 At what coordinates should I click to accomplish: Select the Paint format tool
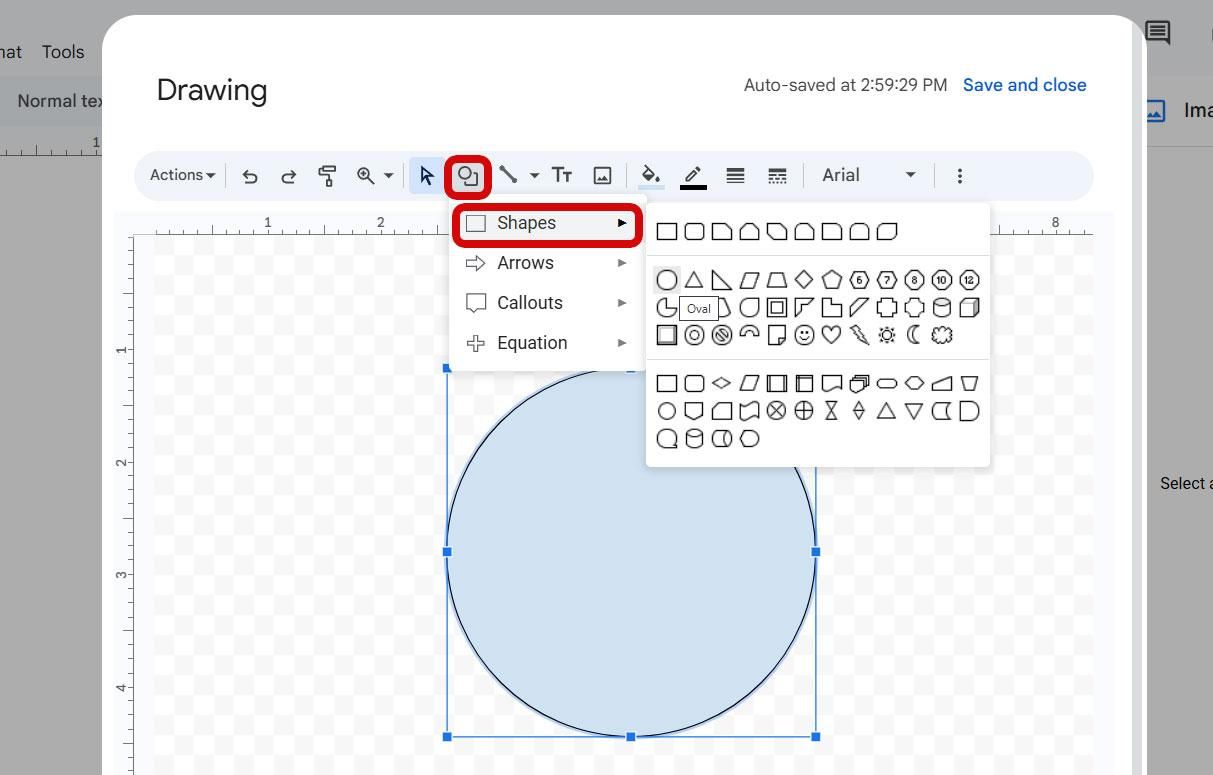tap(327, 175)
